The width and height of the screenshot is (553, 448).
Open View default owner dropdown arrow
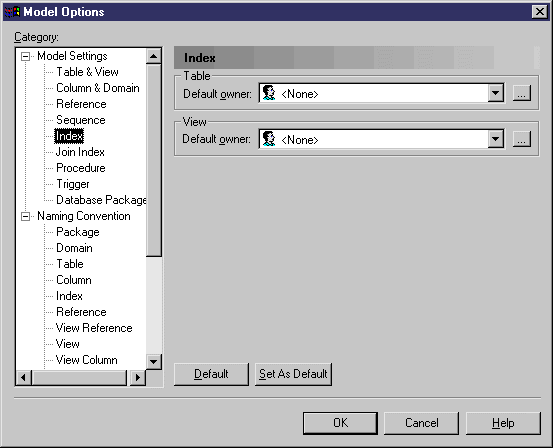tap(496, 139)
